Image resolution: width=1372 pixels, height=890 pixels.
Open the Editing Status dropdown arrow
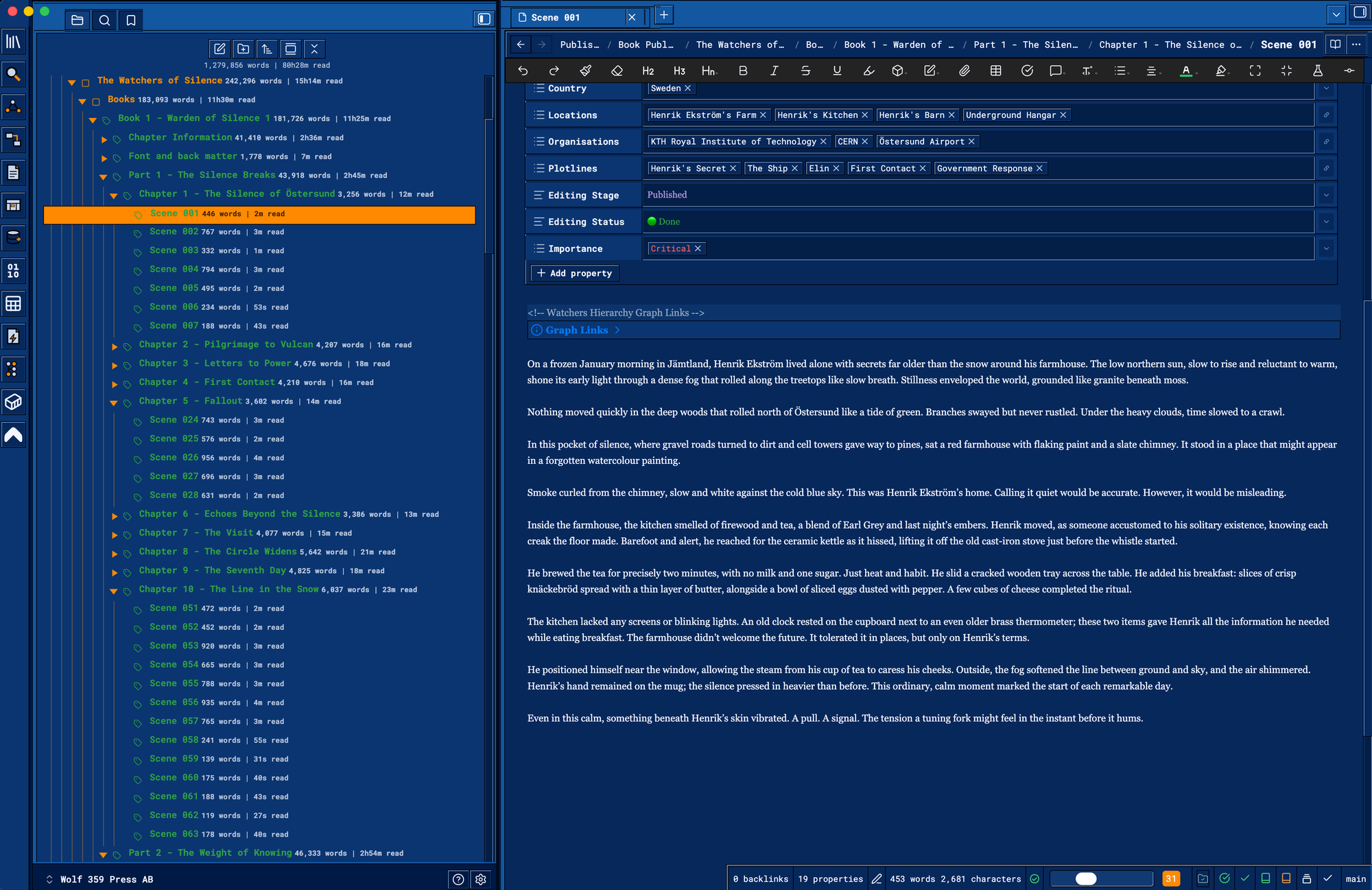coord(1326,222)
